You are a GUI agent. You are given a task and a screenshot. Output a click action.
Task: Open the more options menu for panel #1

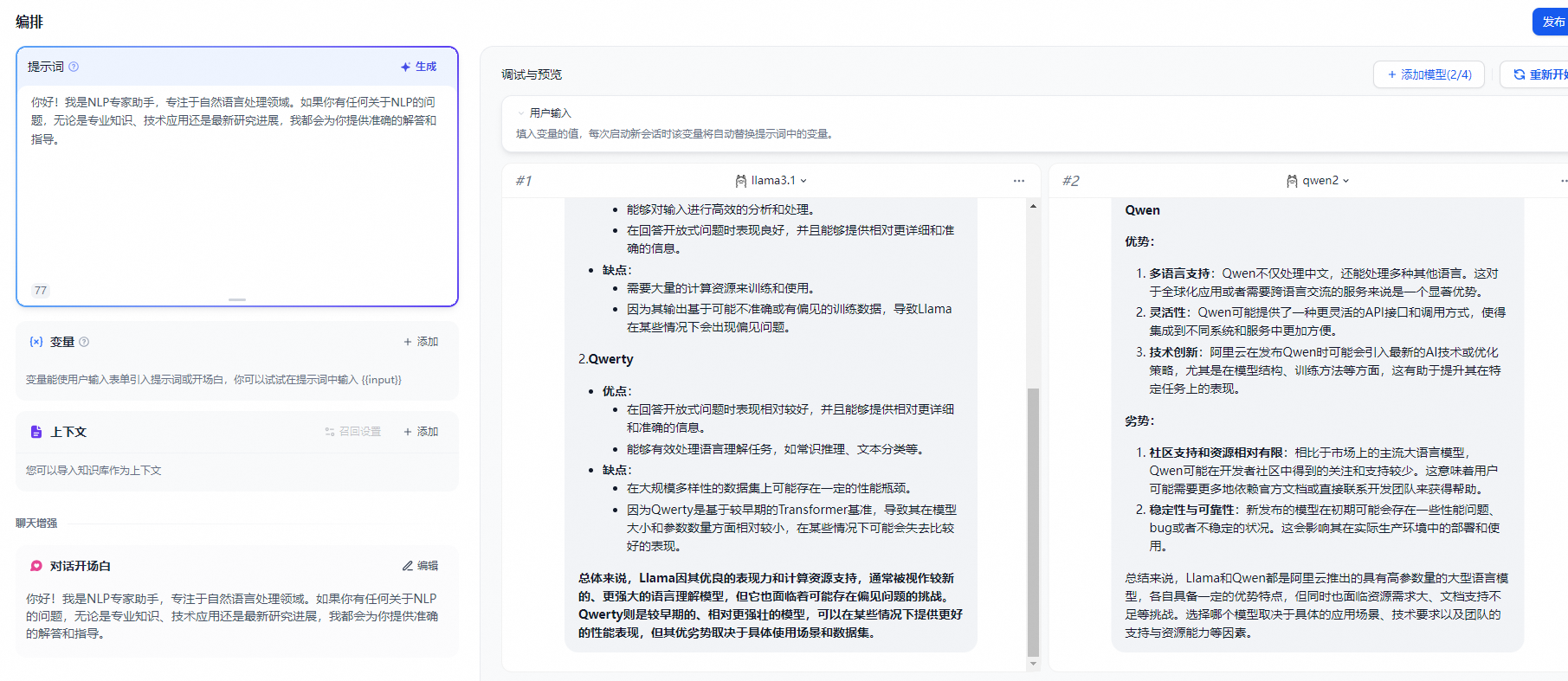point(1019,181)
